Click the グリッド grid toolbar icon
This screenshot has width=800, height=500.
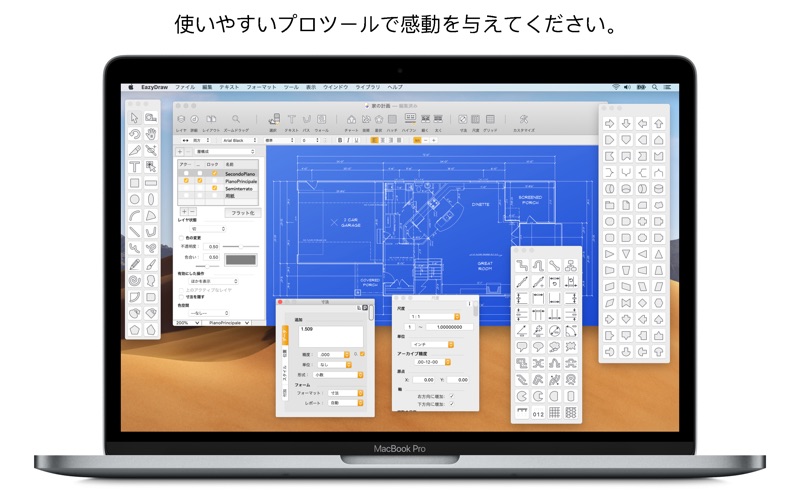point(490,119)
